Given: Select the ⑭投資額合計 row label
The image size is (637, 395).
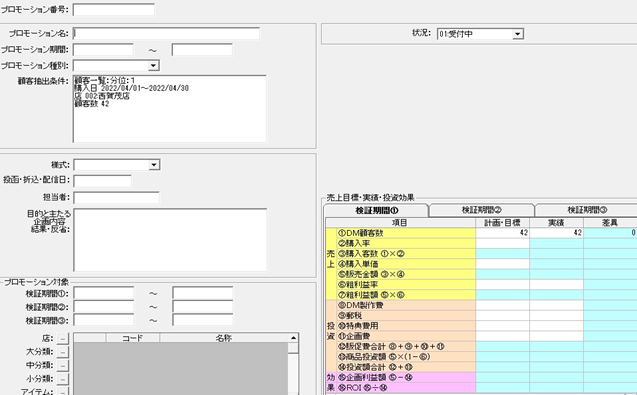Looking at the screenshot, I should 406,367.
